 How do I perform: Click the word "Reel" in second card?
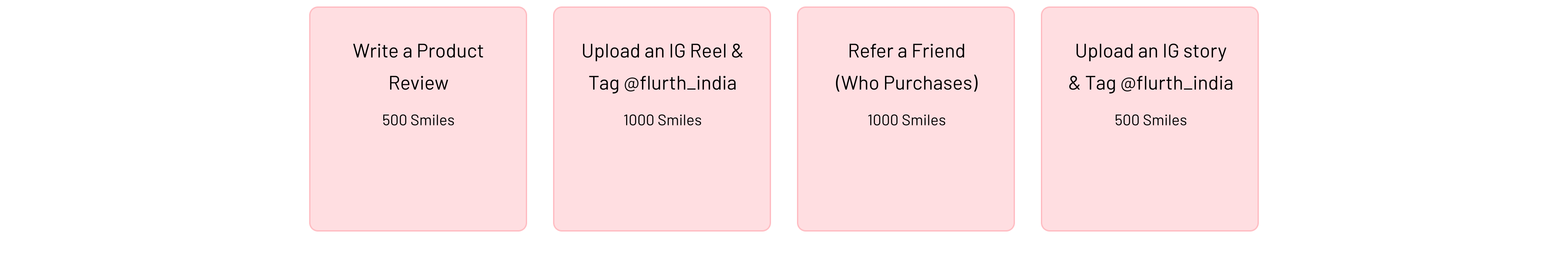(x=708, y=51)
